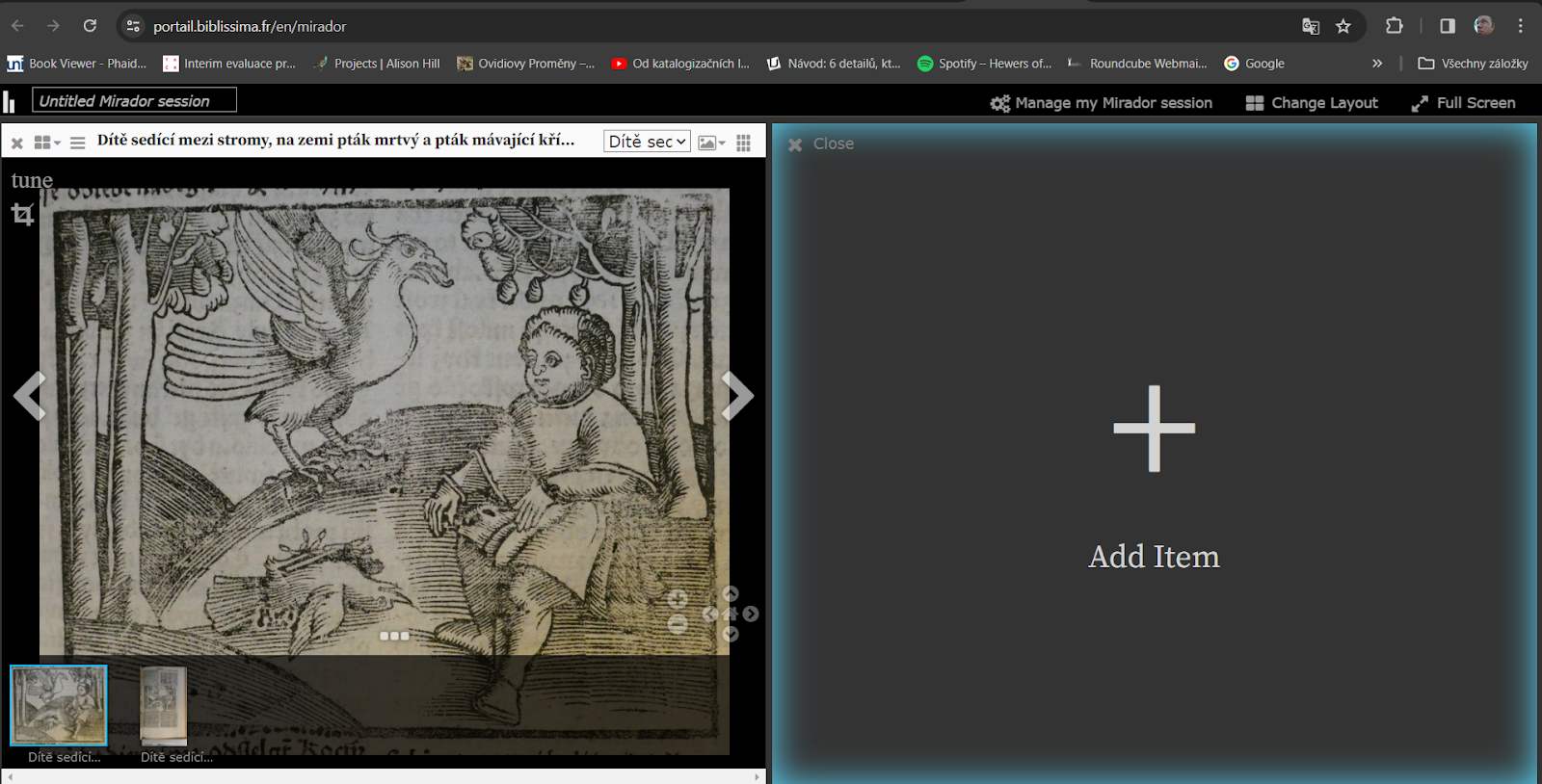Viewport: 1542px width, 784px height.
Task: Close the viewer window with the X icon
Action: [17, 143]
